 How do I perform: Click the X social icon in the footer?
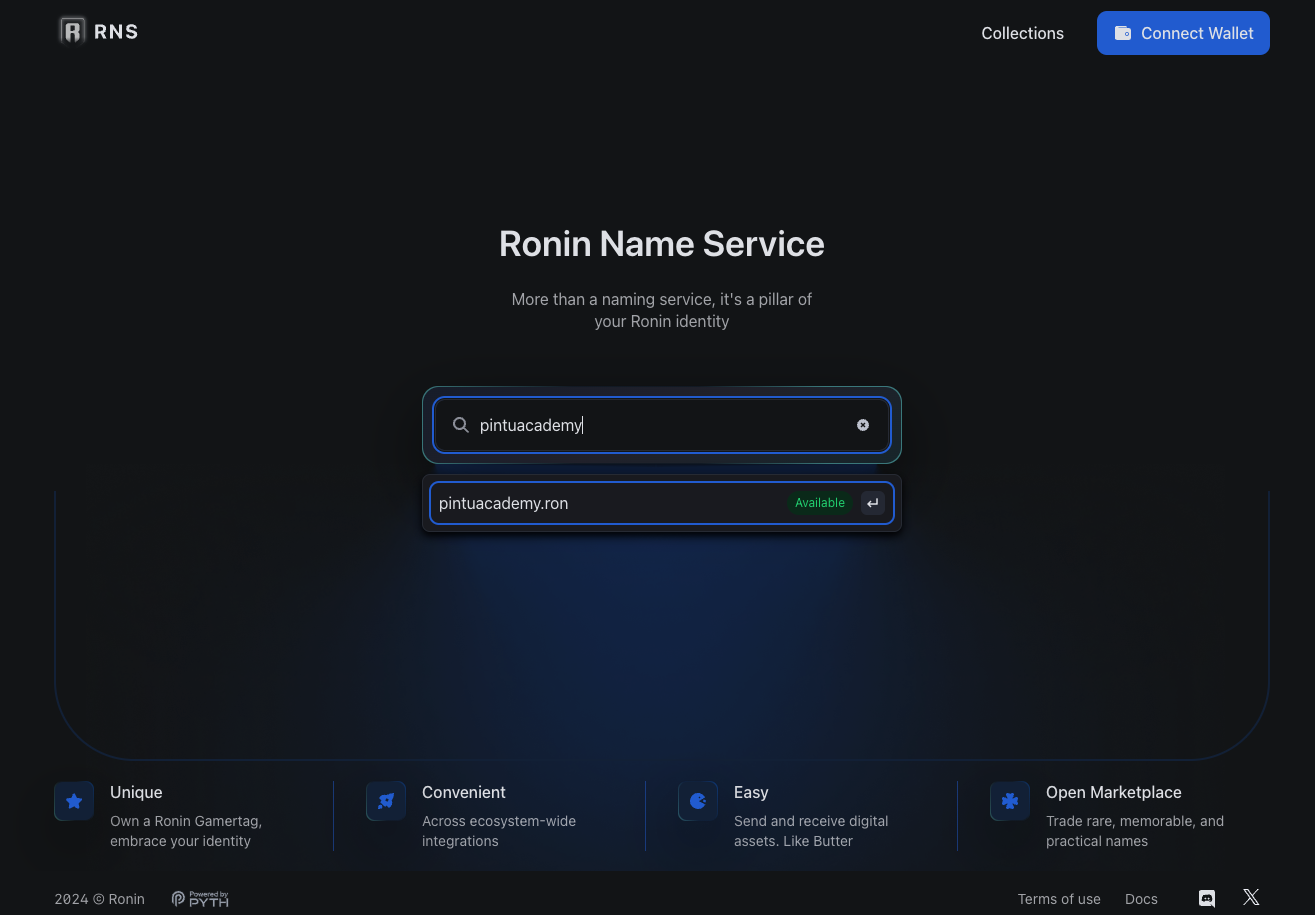pos(1251,897)
